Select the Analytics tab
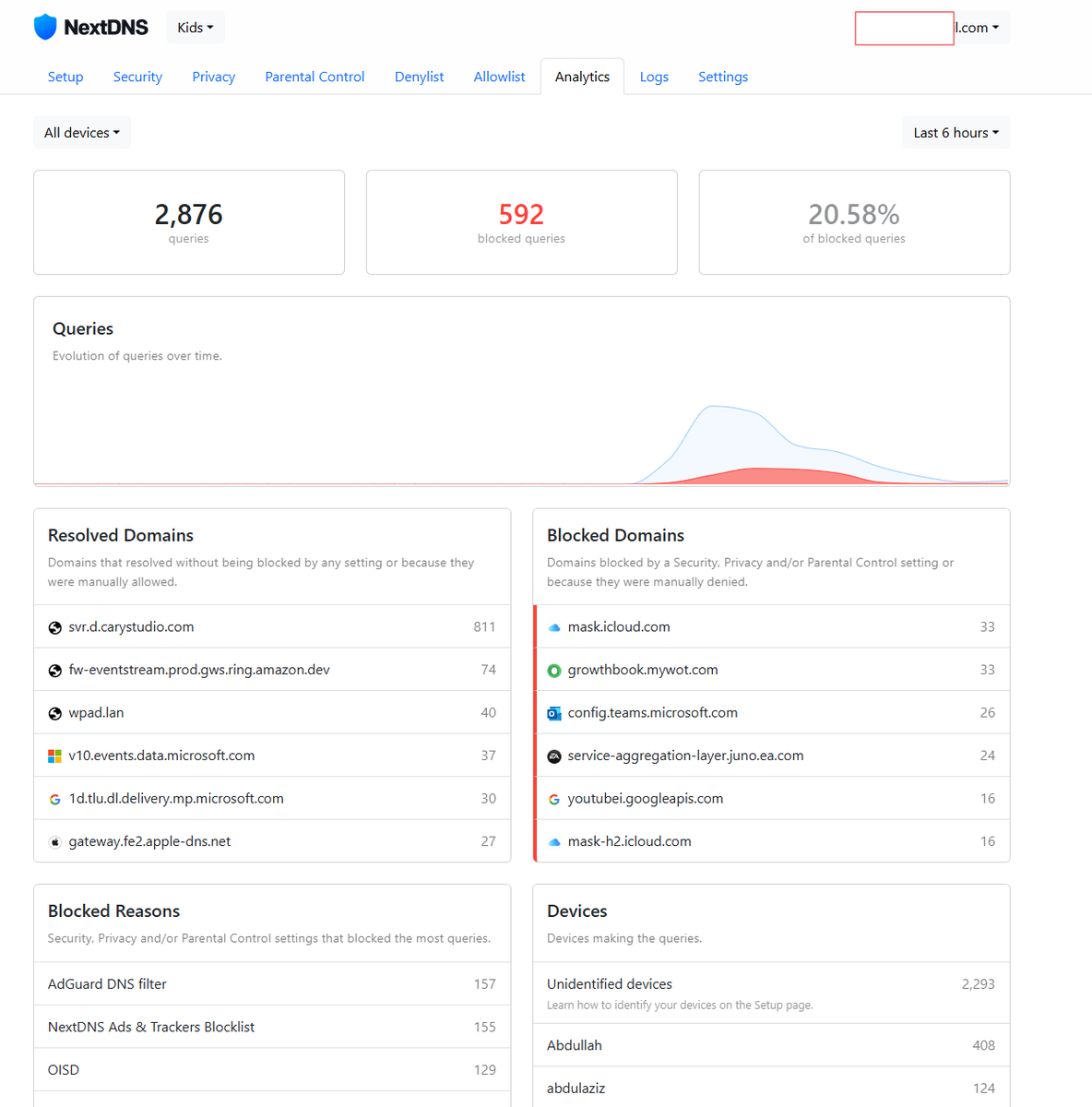 582,77
